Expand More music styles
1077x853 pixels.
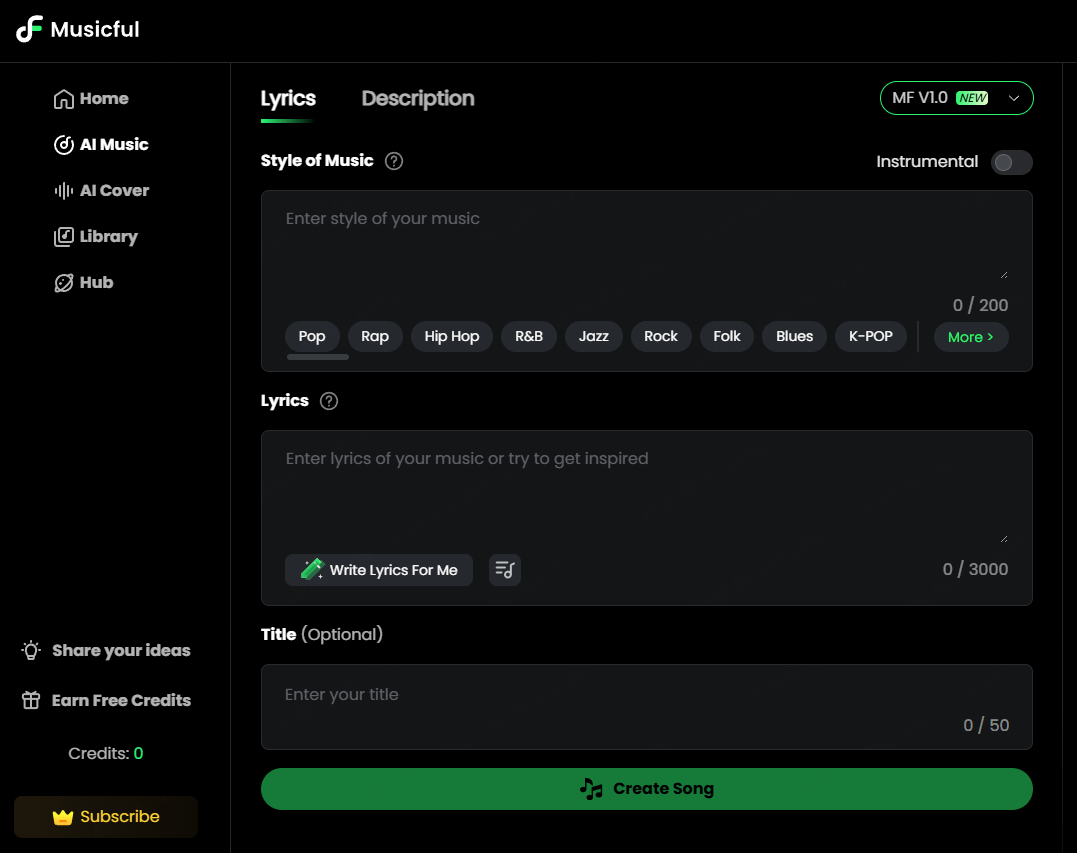point(970,337)
